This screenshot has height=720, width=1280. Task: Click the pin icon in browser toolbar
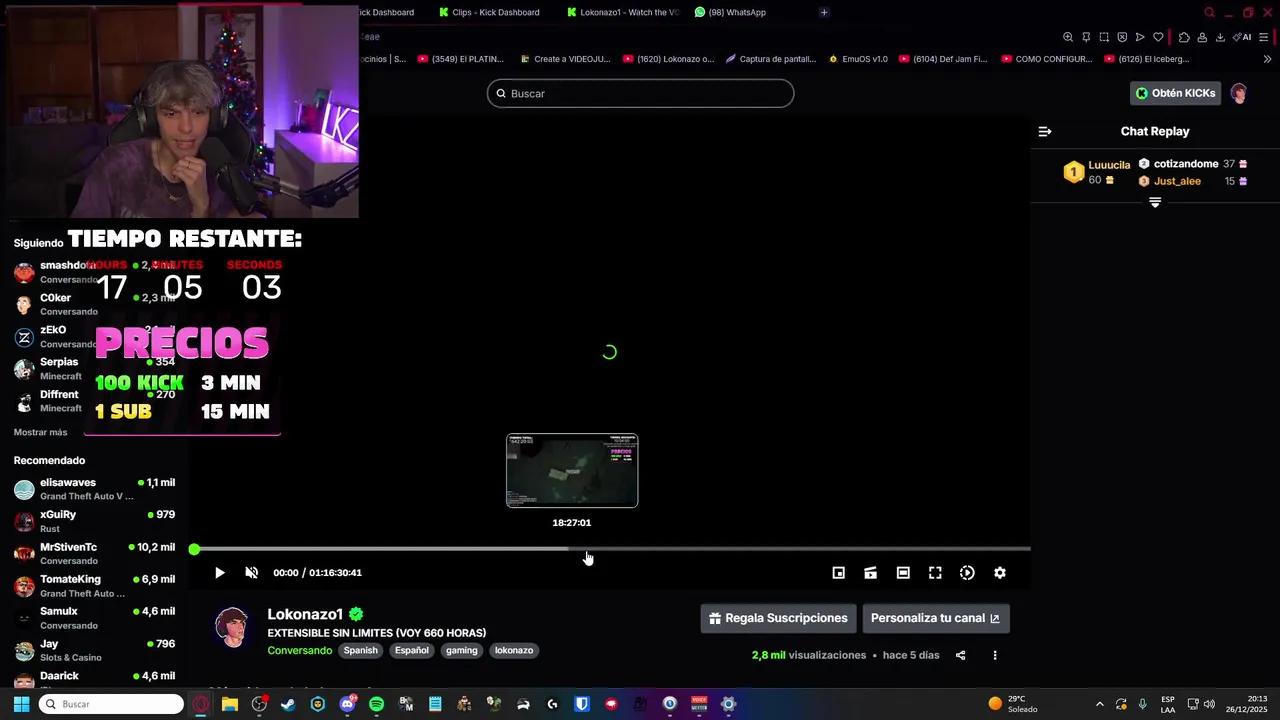(1086, 37)
